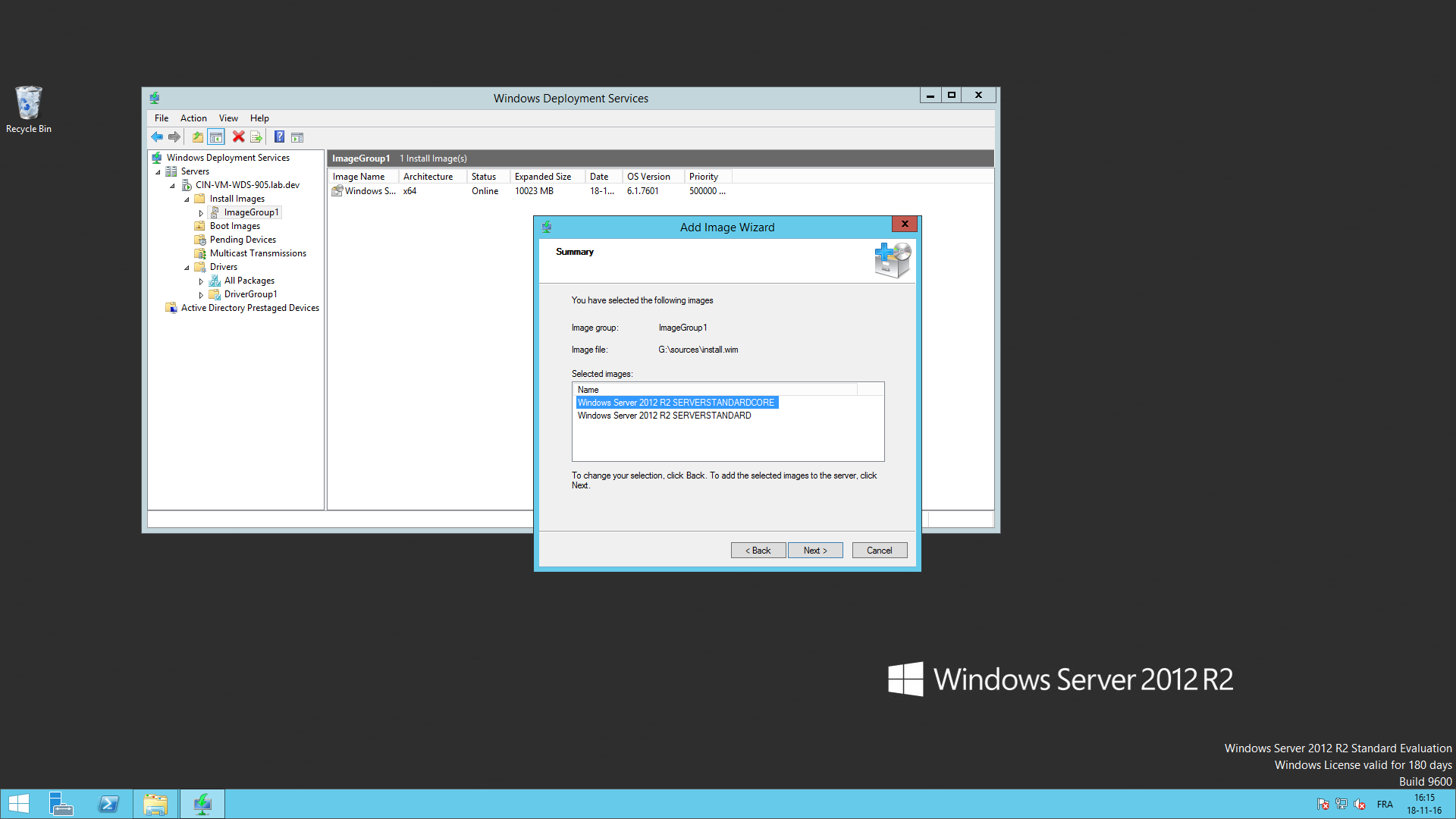Viewport: 1456px width, 819px height.
Task: Click the grey Forward arrow toolbar icon
Action: pos(174,137)
